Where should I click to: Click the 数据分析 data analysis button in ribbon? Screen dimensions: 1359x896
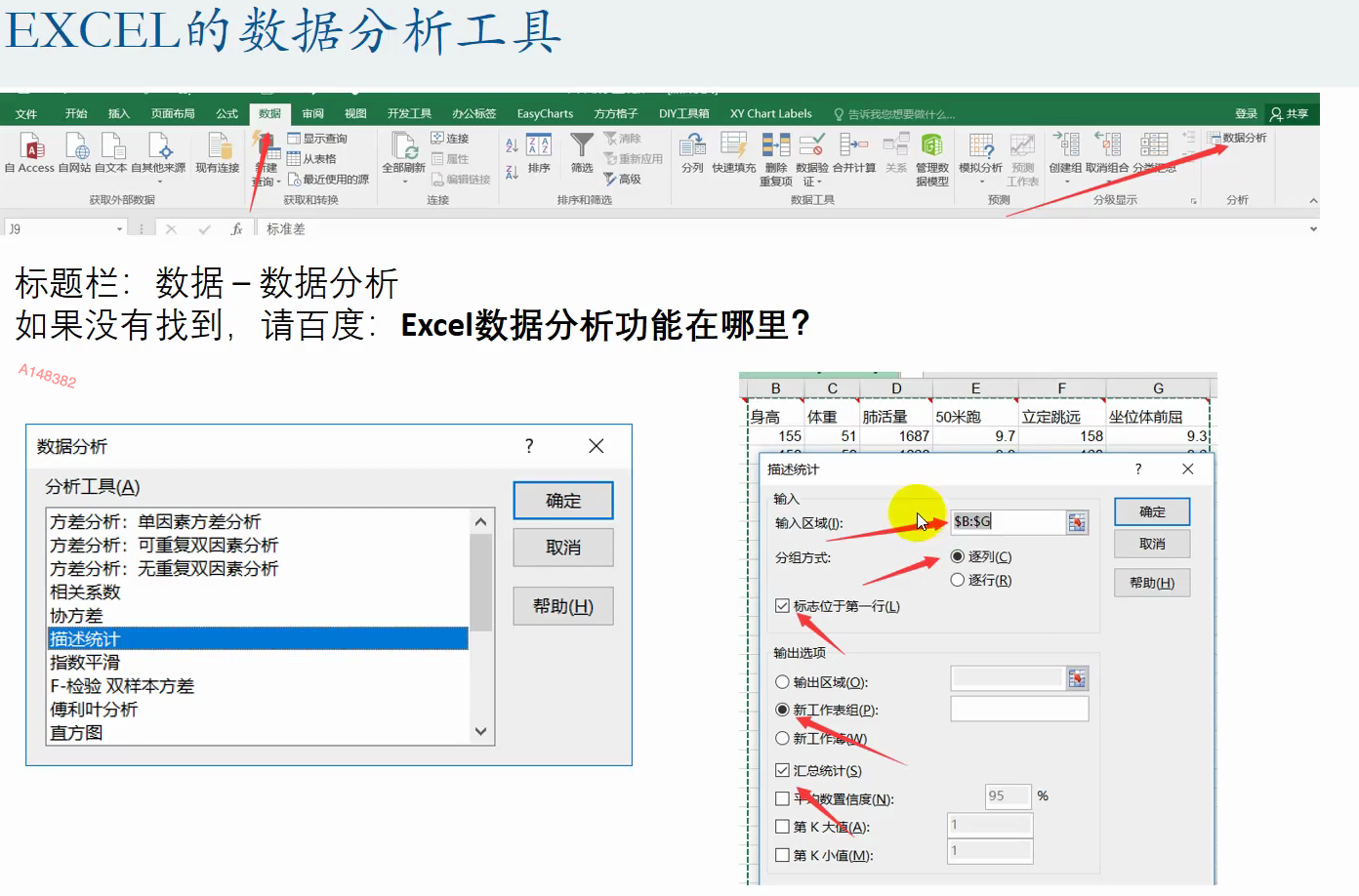[1237, 138]
